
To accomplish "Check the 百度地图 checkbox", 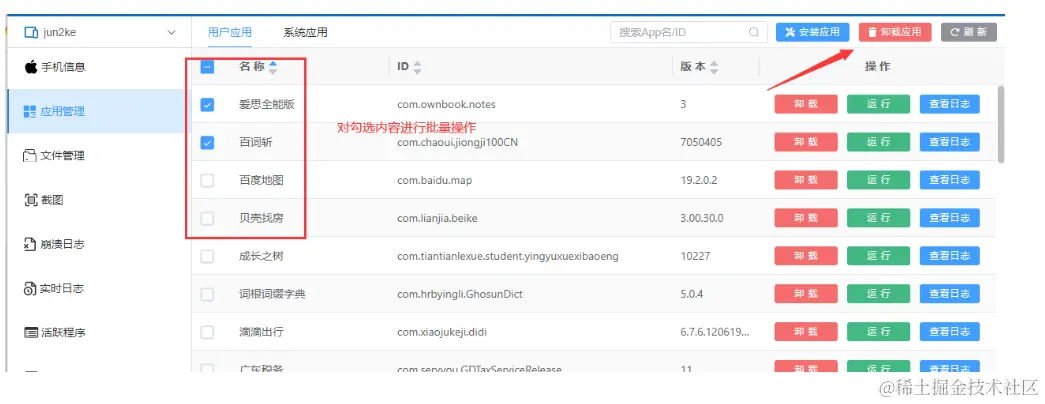I will (x=207, y=180).
